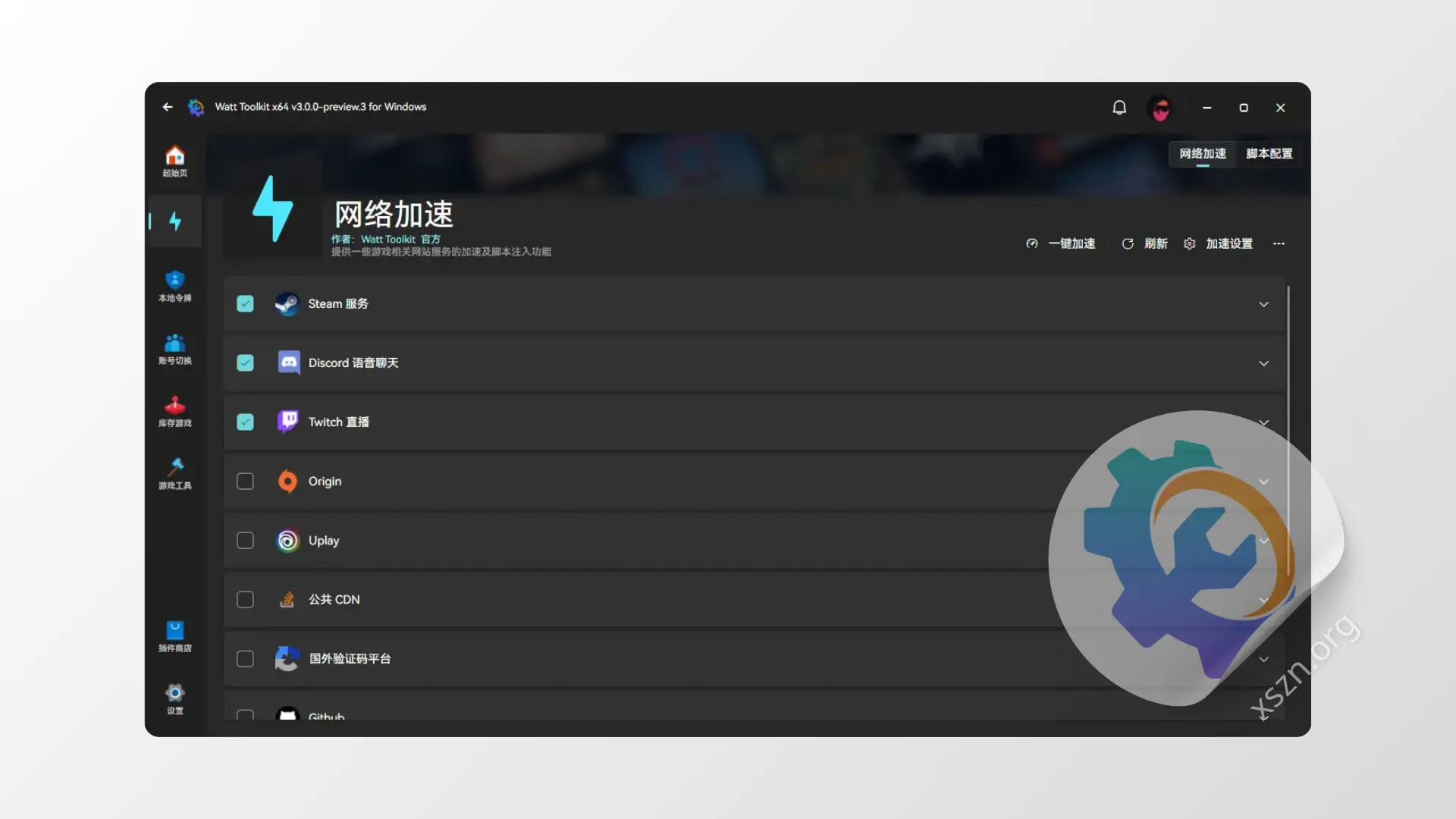Screen dimensions: 1456x819
Task: Expand the 国外验证码平台 entry
Action: (x=1263, y=659)
